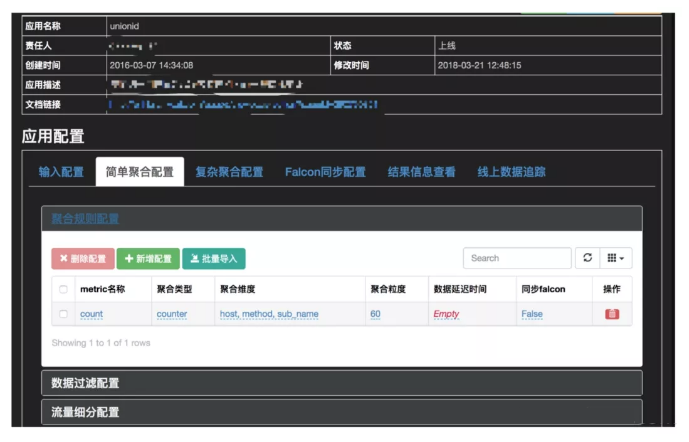Toggle the select-all checkbox in table header
Screen dimensions: 689x442
click(x=64, y=289)
